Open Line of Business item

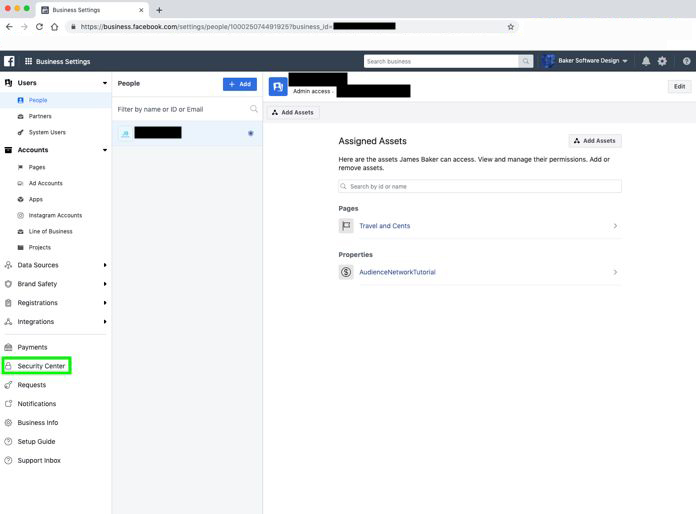click(50, 231)
